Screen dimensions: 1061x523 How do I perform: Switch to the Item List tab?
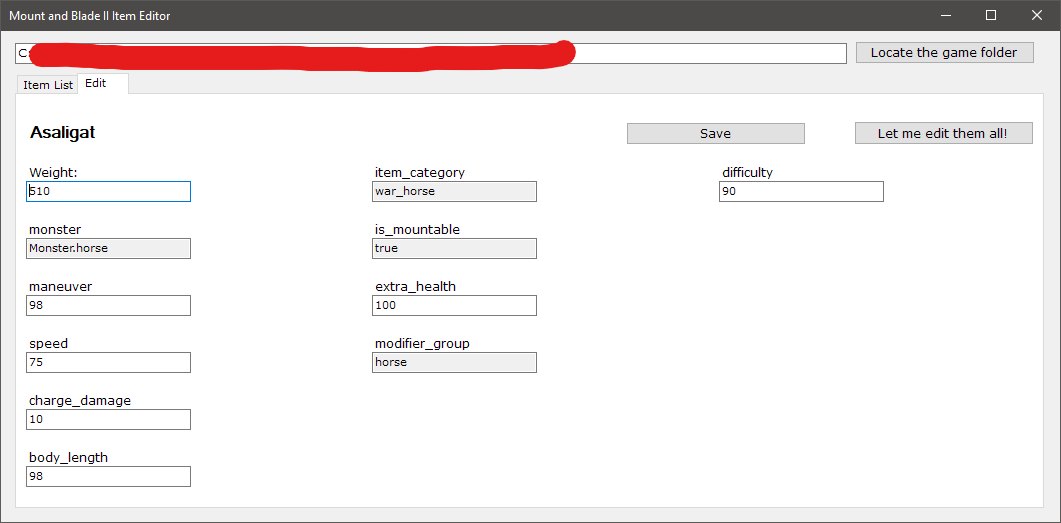[48, 85]
